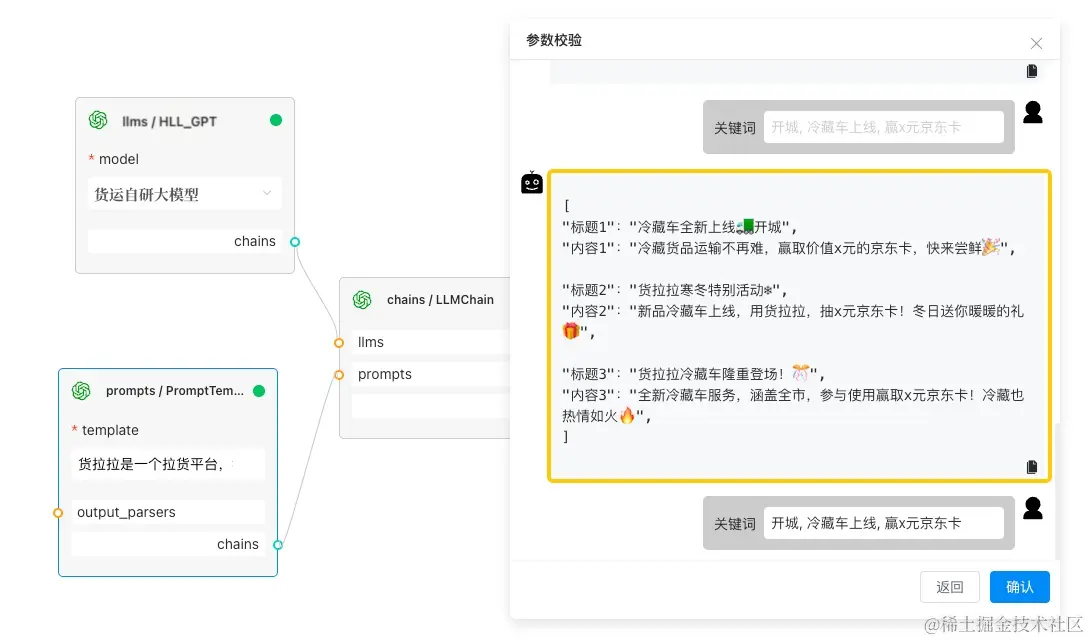Click the 确认 button
Screen dimensions: 1090x641
1020,587
